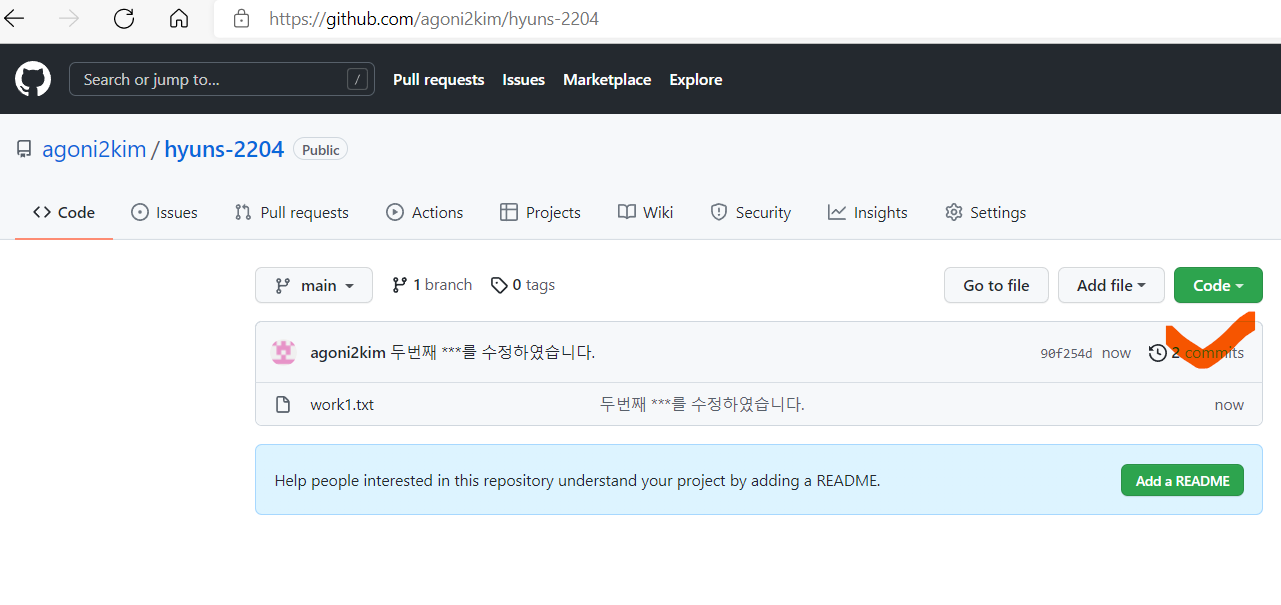Click the URL text in address bar

tap(434, 18)
